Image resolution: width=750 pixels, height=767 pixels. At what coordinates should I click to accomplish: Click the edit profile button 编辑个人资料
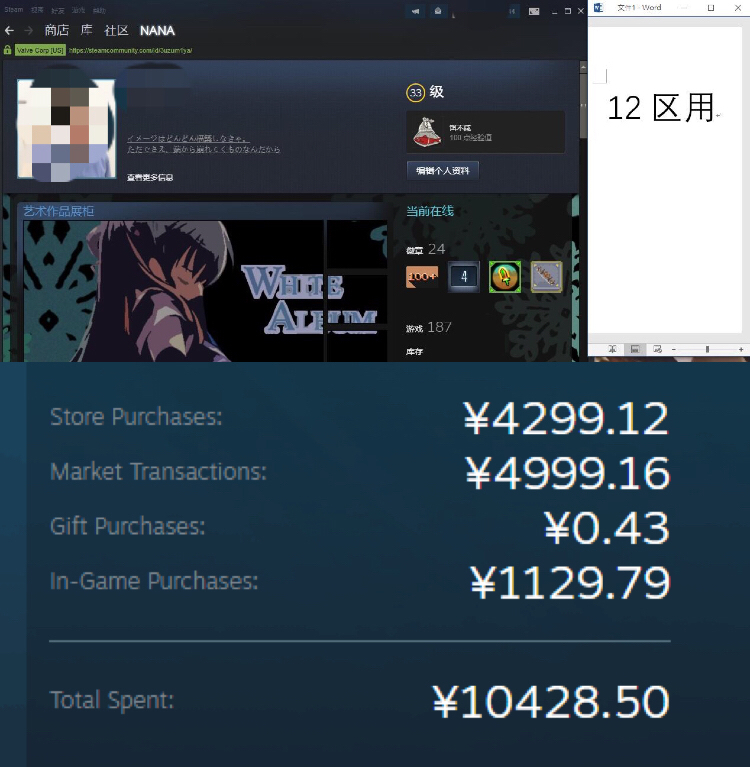coord(443,171)
